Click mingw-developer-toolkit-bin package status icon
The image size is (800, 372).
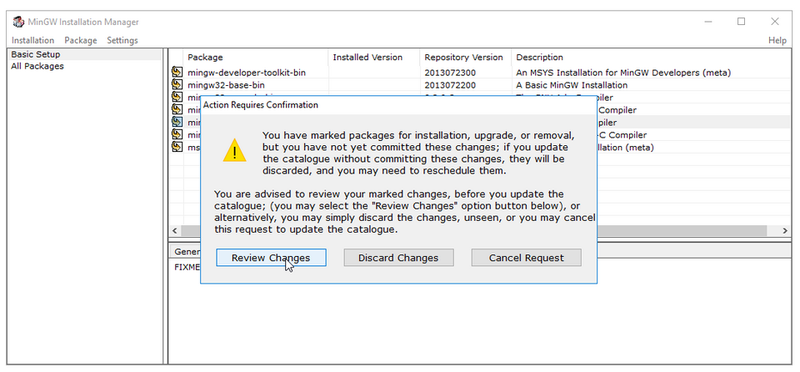pos(177,72)
